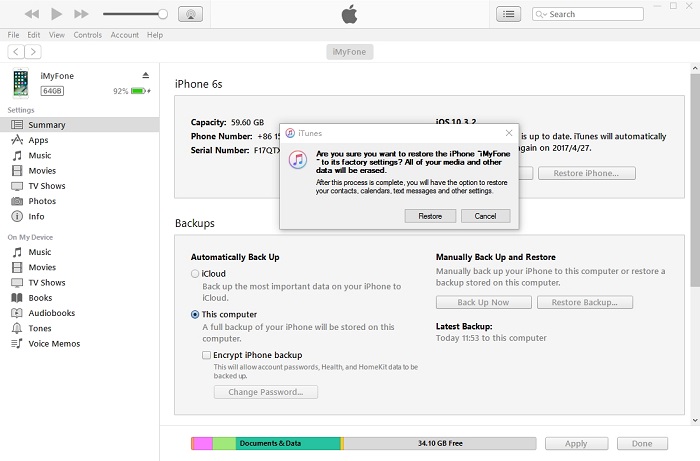Click the Restore Backup... button

pyautogui.click(x=585, y=302)
